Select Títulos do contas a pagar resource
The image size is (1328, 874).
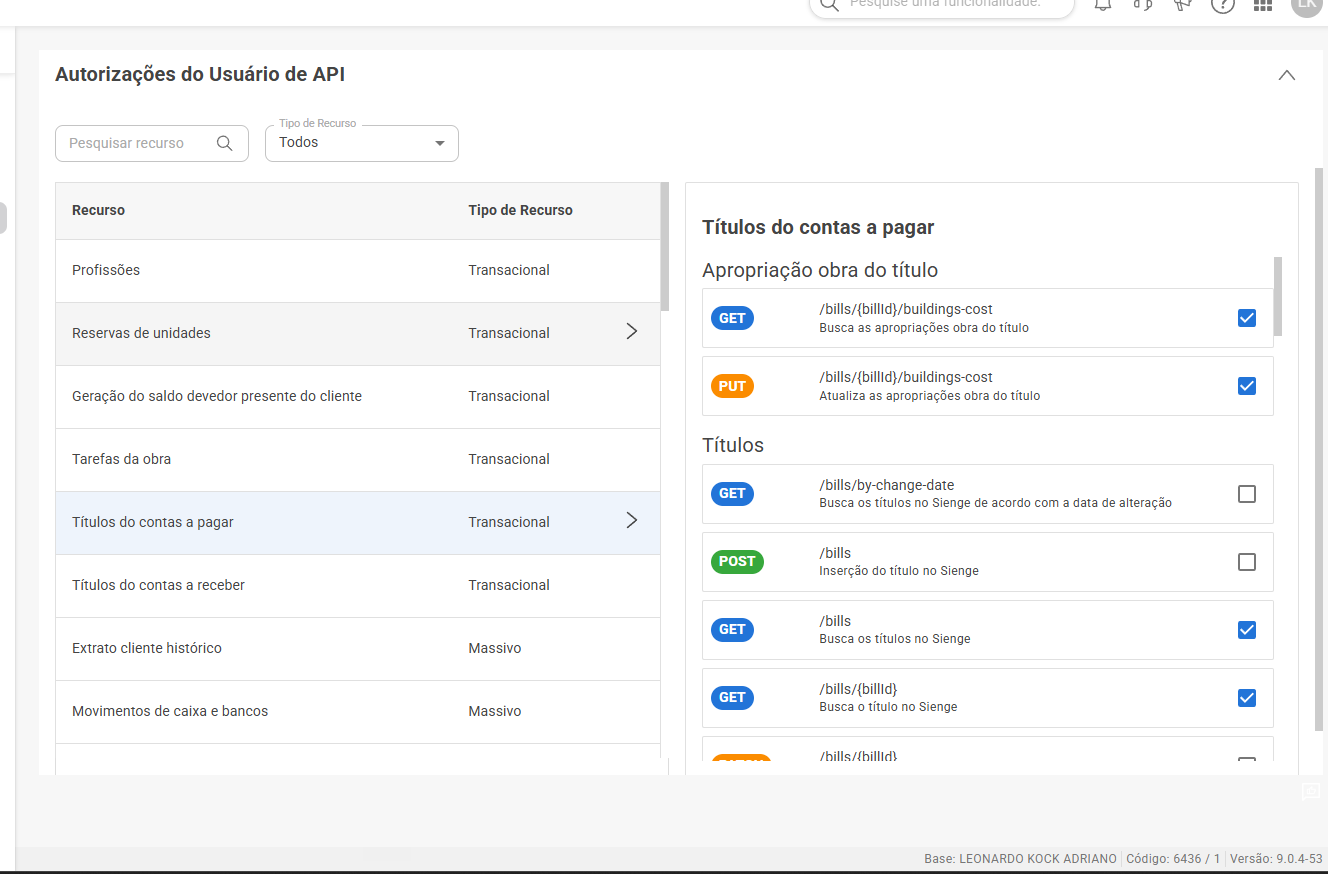[x=357, y=522]
